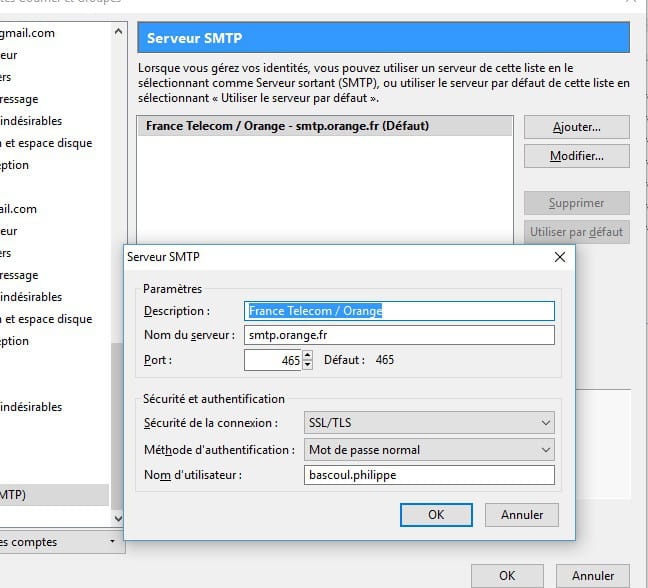Click the Port number field

tap(273, 360)
